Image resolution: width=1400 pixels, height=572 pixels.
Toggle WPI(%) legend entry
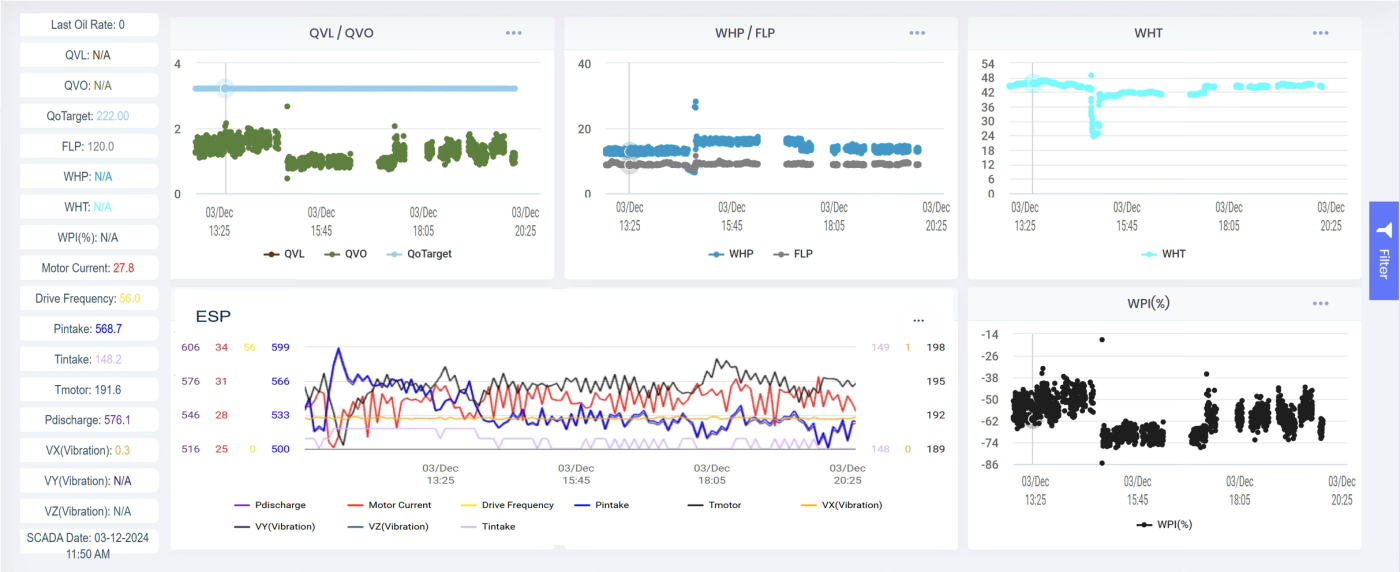1164,524
